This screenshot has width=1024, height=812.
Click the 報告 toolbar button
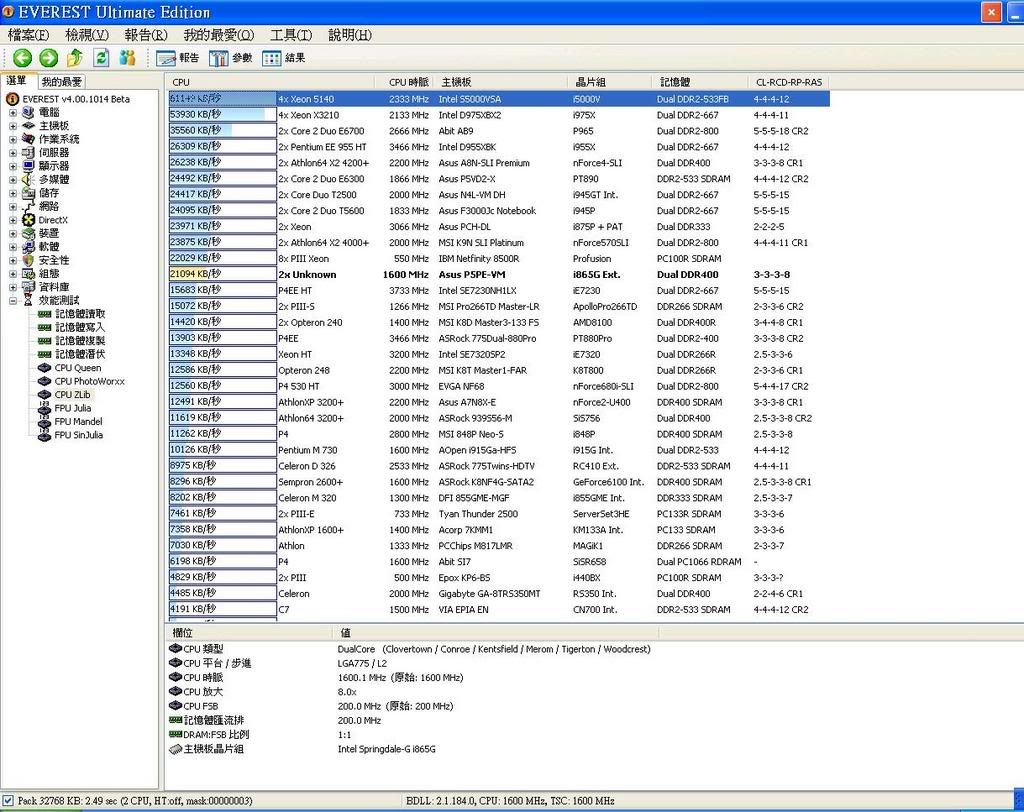[x=178, y=58]
